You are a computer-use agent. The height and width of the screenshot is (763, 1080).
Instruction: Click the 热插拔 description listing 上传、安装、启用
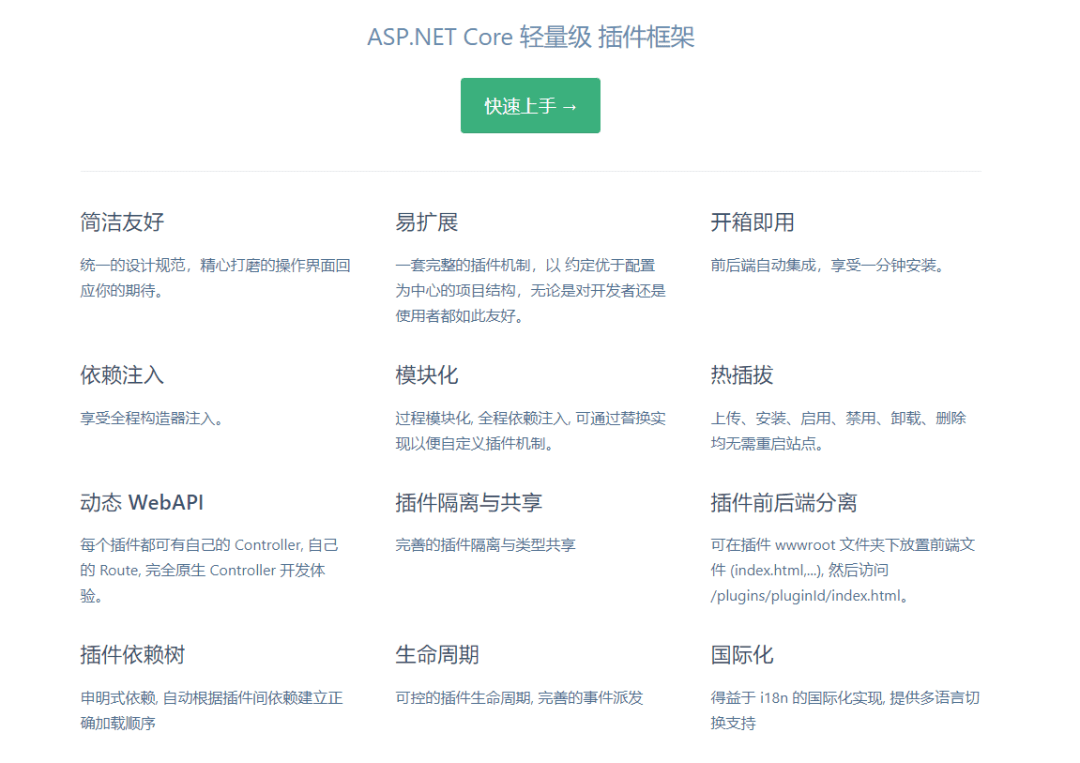click(x=838, y=430)
